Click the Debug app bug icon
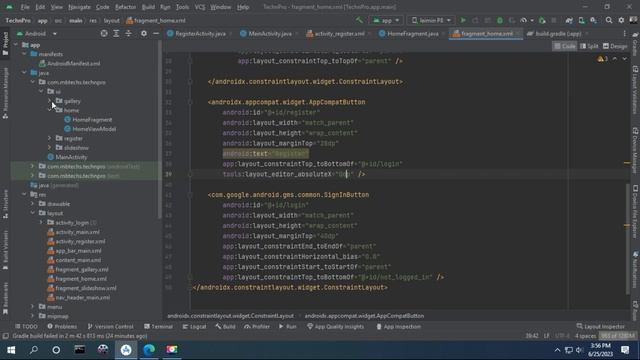This screenshot has height=360, width=640. 500,20
